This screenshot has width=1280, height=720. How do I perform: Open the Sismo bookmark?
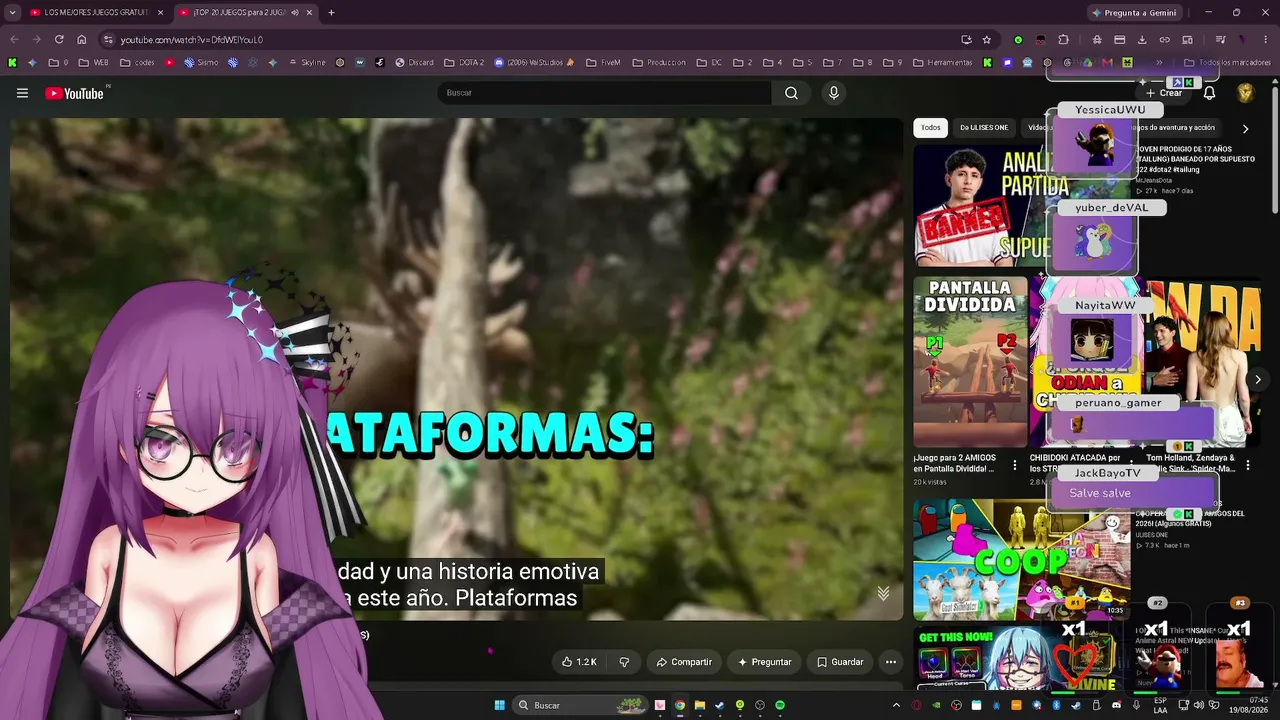click(x=200, y=62)
